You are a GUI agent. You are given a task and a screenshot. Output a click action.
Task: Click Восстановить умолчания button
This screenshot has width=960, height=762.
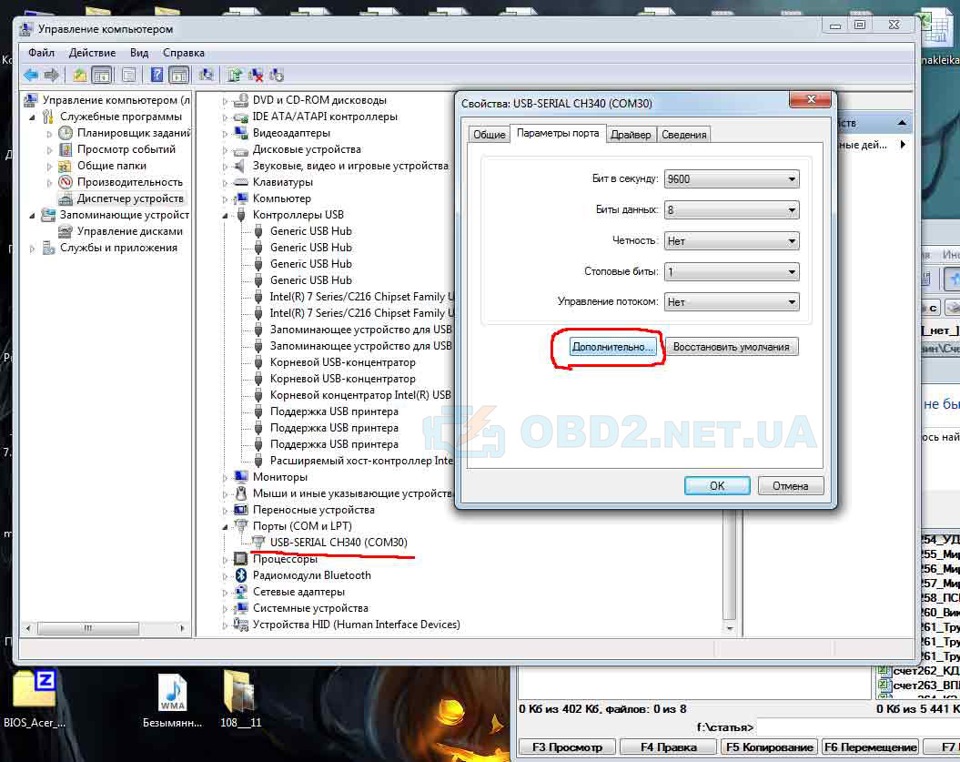click(731, 347)
